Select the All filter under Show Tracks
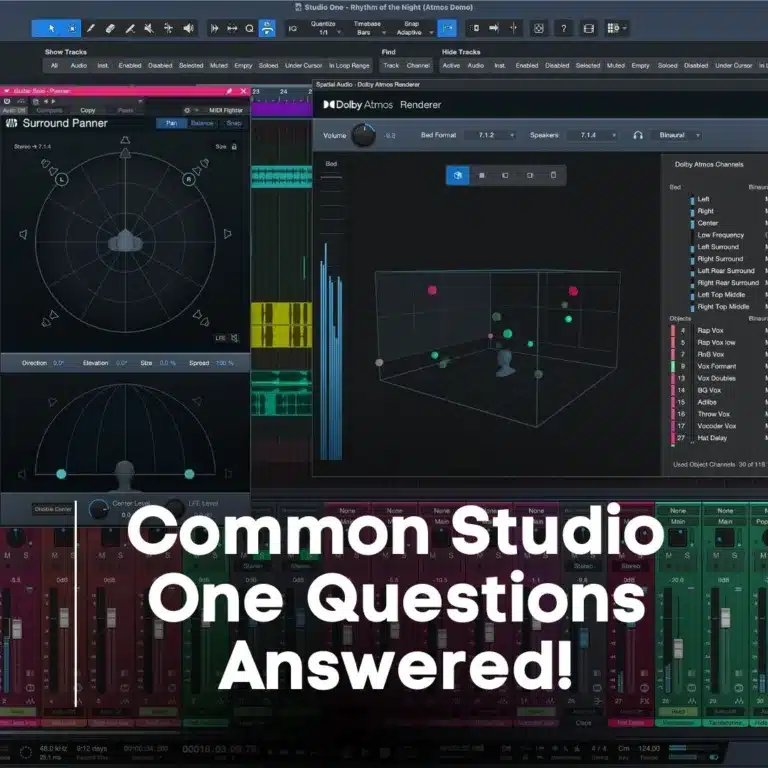The height and width of the screenshot is (768, 768). [54, 66]
